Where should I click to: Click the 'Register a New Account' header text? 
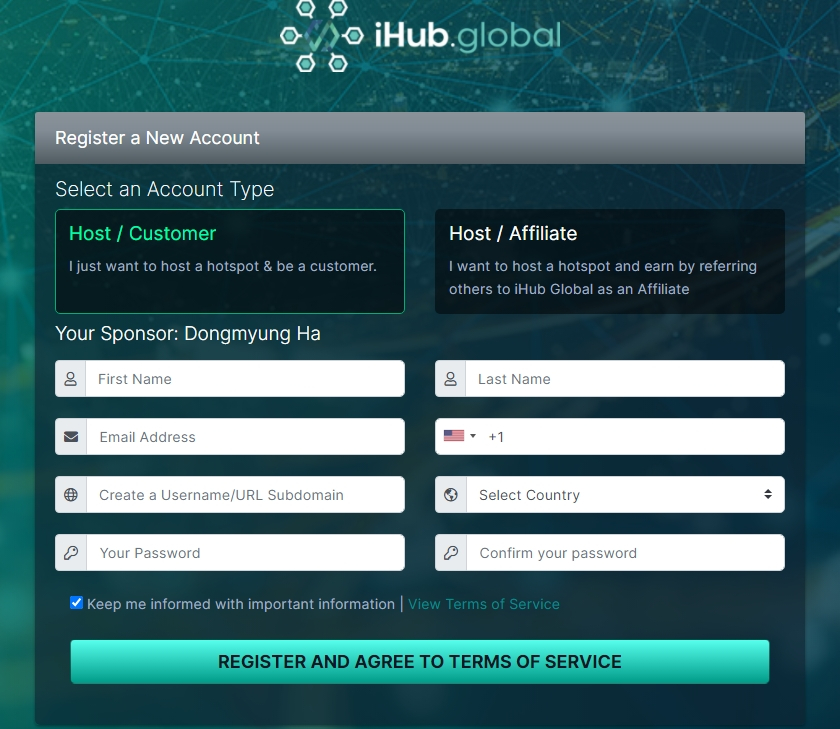pos(158,138)
